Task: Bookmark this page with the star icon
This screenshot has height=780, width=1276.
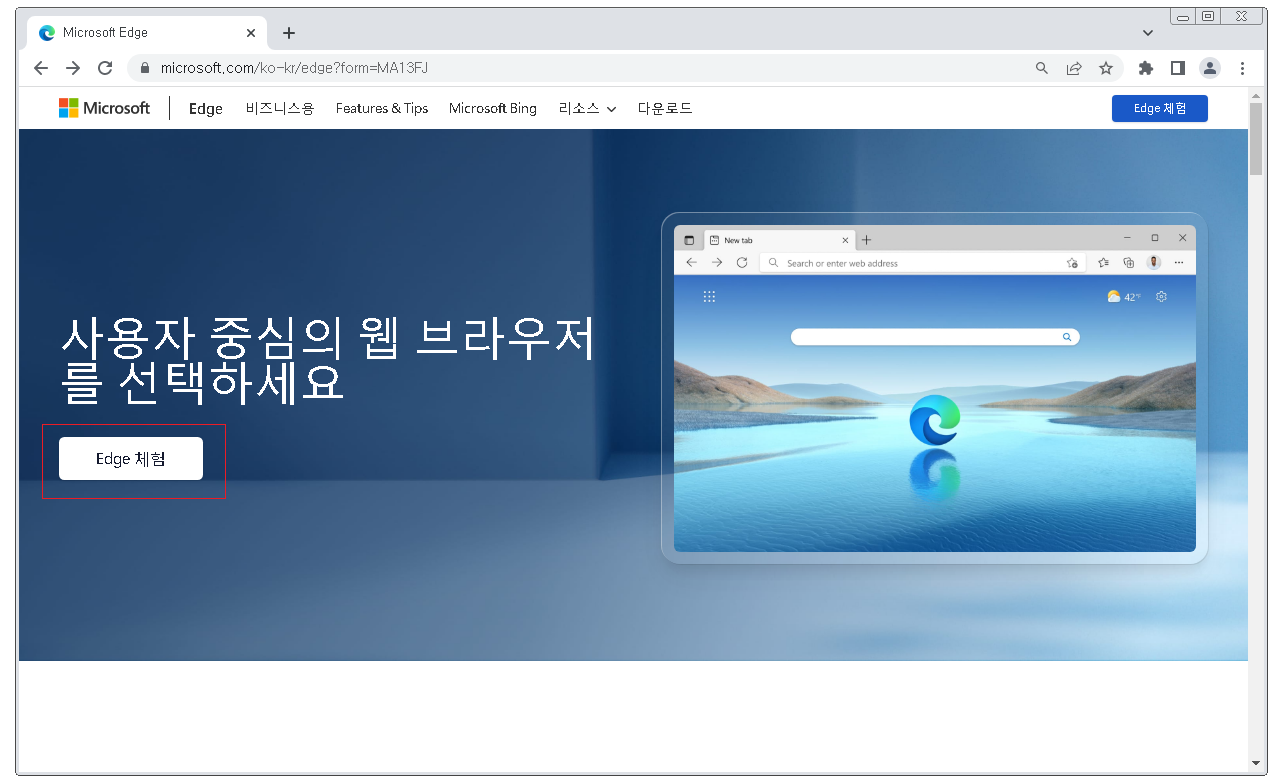Action: [x=1106, y=68]
